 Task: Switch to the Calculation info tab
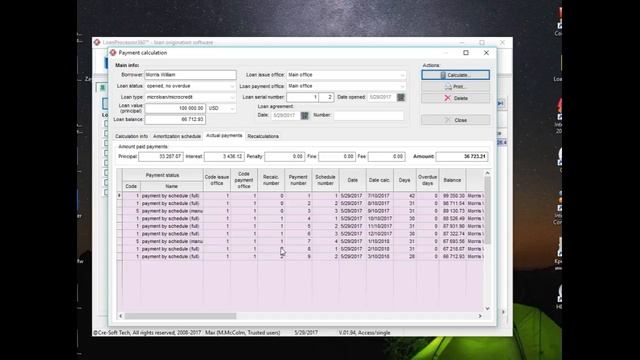(x=131, y=136)
